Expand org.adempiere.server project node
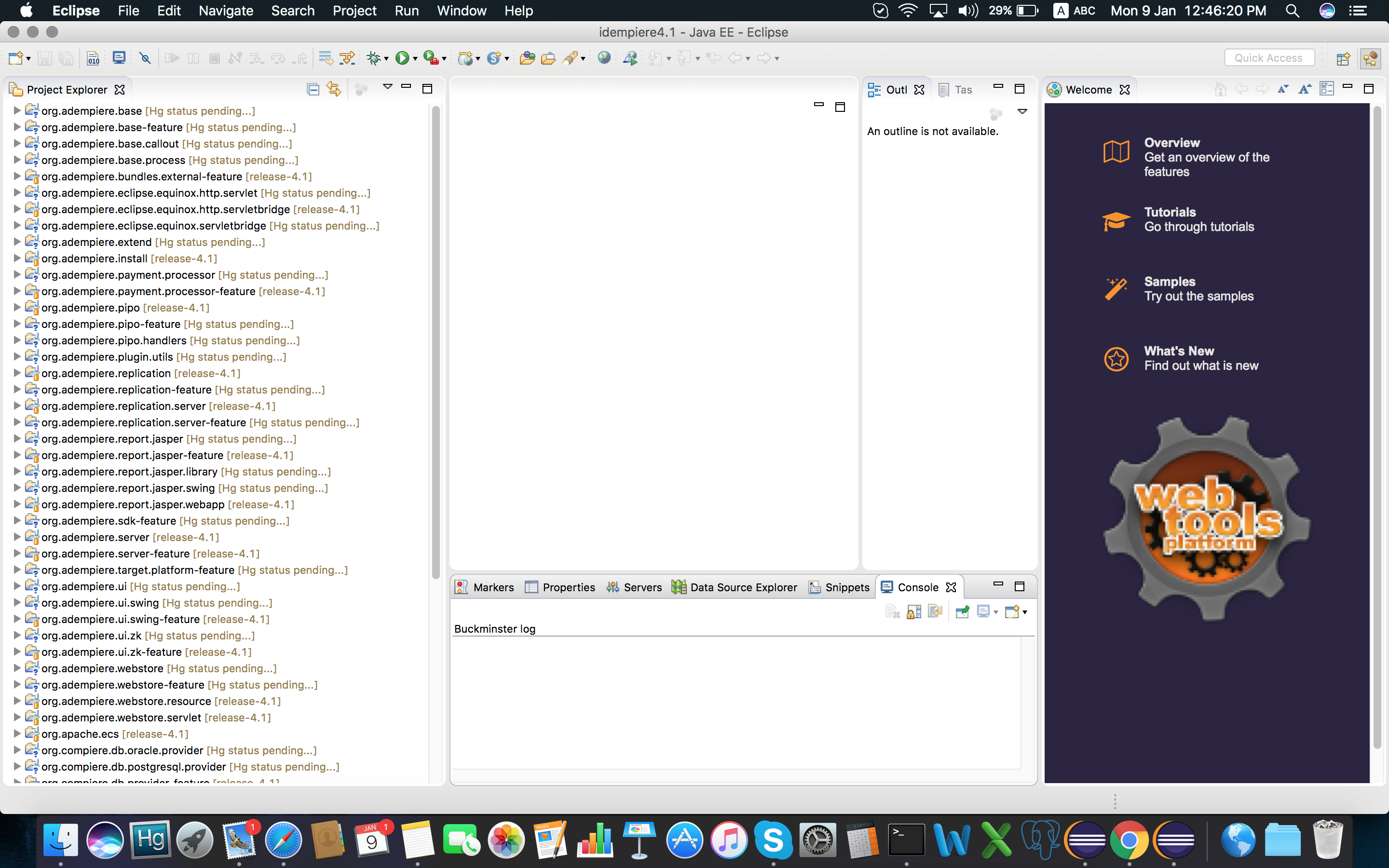Viewport: 1389px width, 868px height. tap(17, 537)
